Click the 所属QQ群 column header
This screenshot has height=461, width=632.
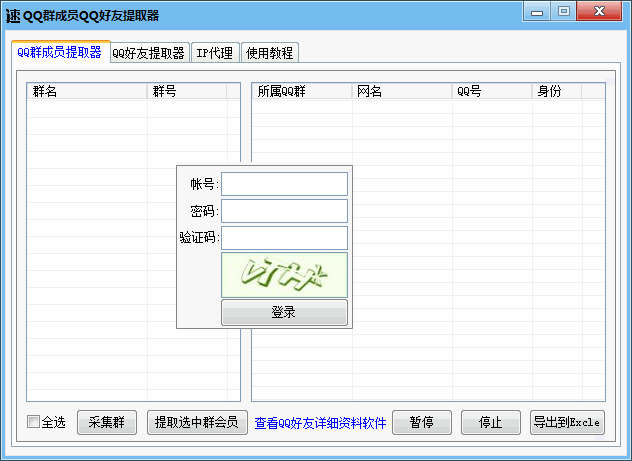coord(302,91)
